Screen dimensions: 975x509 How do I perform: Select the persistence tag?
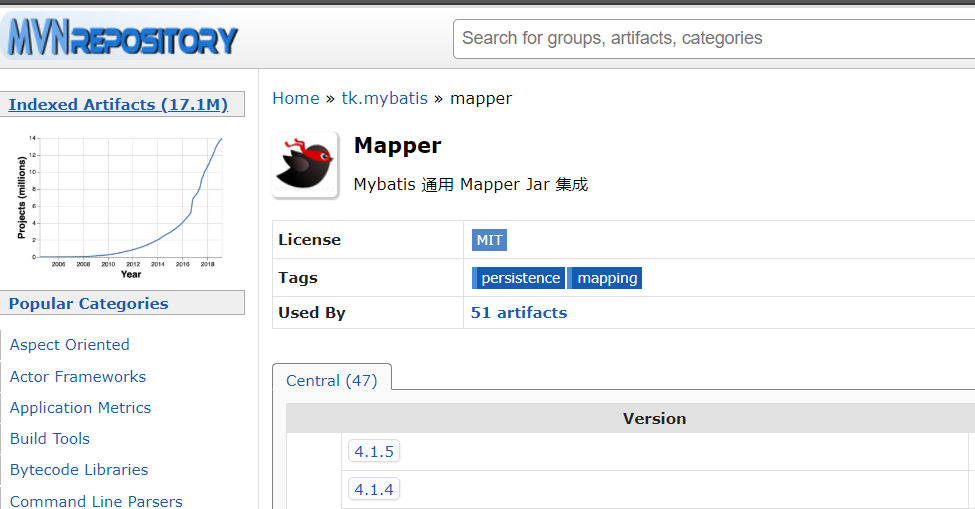[x=519, y=278]
